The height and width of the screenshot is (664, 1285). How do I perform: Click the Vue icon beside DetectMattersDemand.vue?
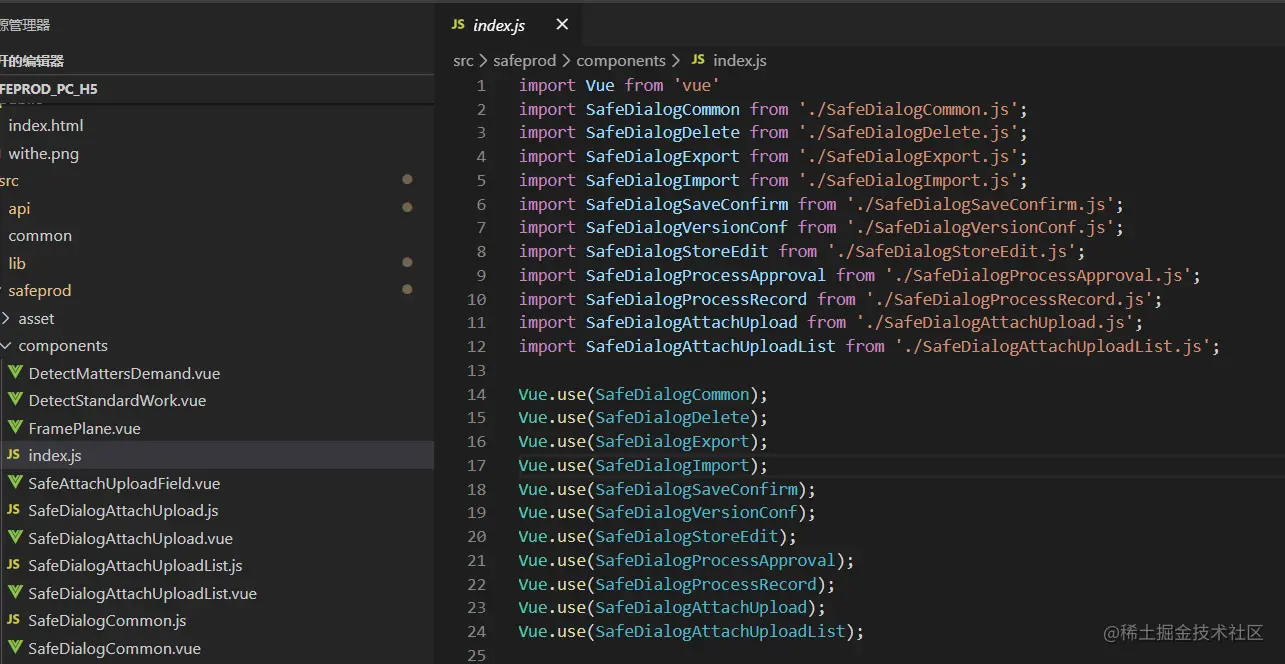[x=15, y=373]
